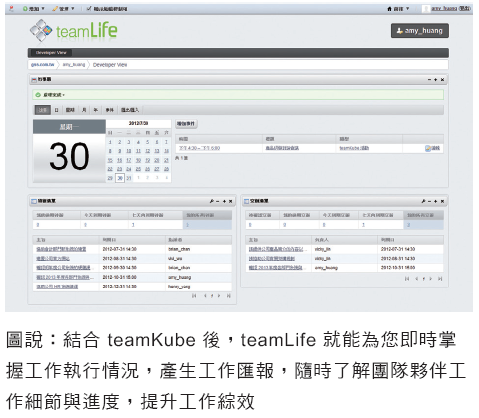Open the gss.com.tw breadcrumb link

(x=42, y=65)
